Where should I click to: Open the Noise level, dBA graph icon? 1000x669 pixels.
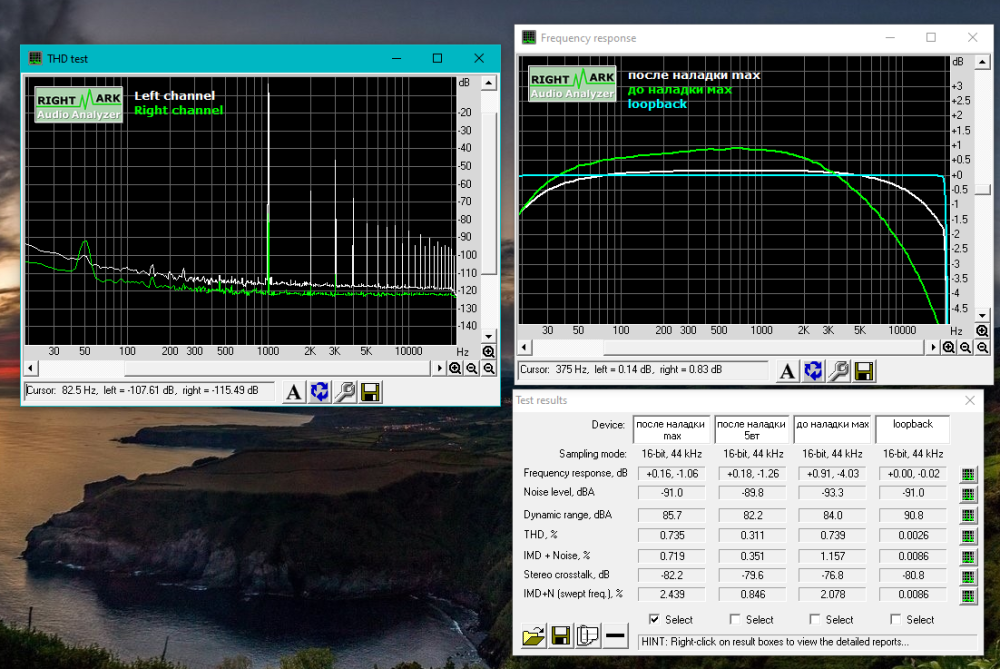pyautogui.click(x=967, y=495)
